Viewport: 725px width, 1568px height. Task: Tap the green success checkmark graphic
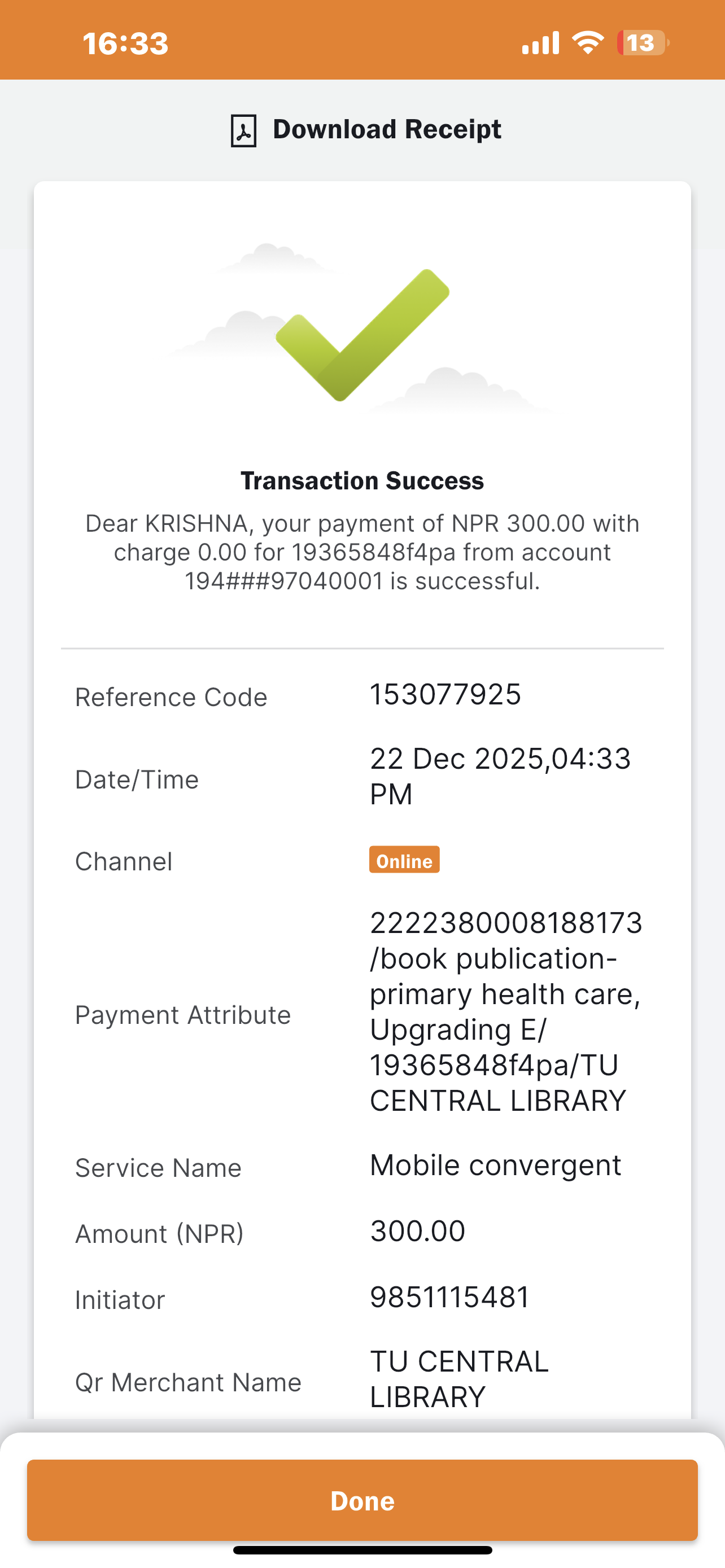363,335
